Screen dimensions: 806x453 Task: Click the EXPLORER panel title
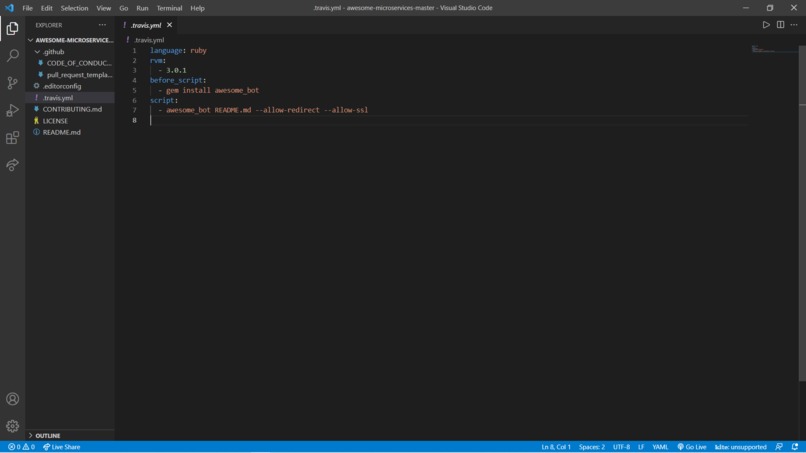click(49, 25)
